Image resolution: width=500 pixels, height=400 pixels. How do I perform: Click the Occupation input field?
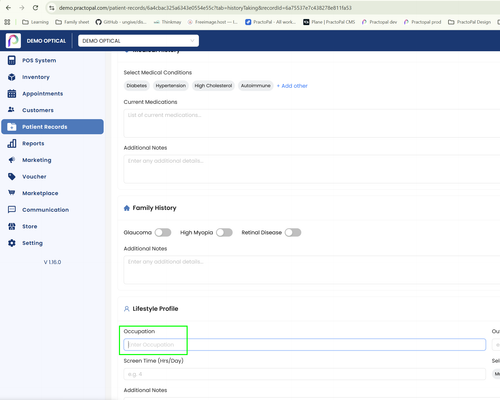click(305, 345)
